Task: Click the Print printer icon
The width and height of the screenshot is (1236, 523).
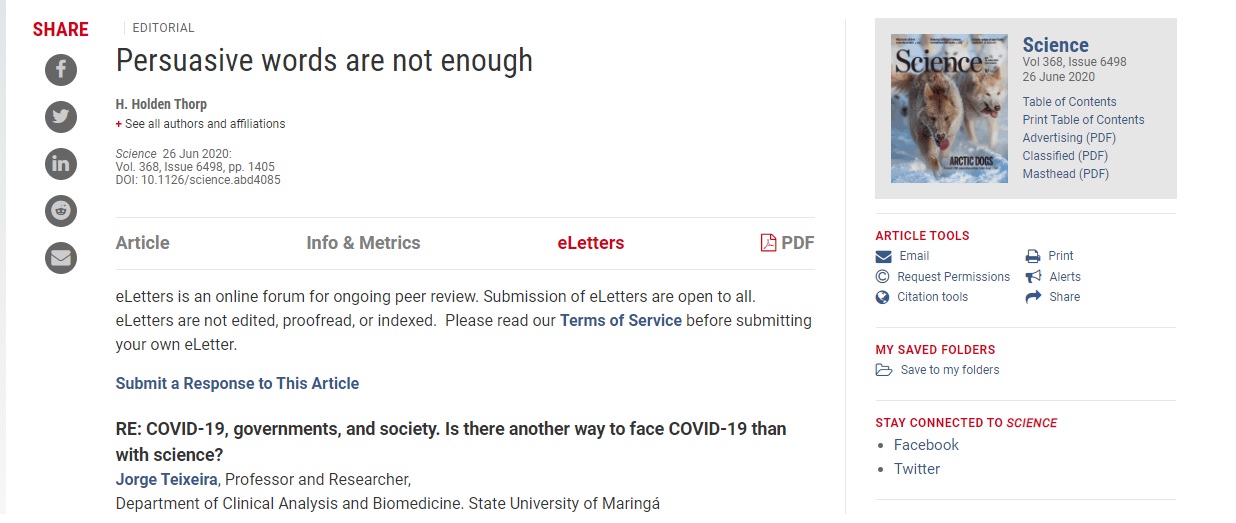Action: point(1033,256)
